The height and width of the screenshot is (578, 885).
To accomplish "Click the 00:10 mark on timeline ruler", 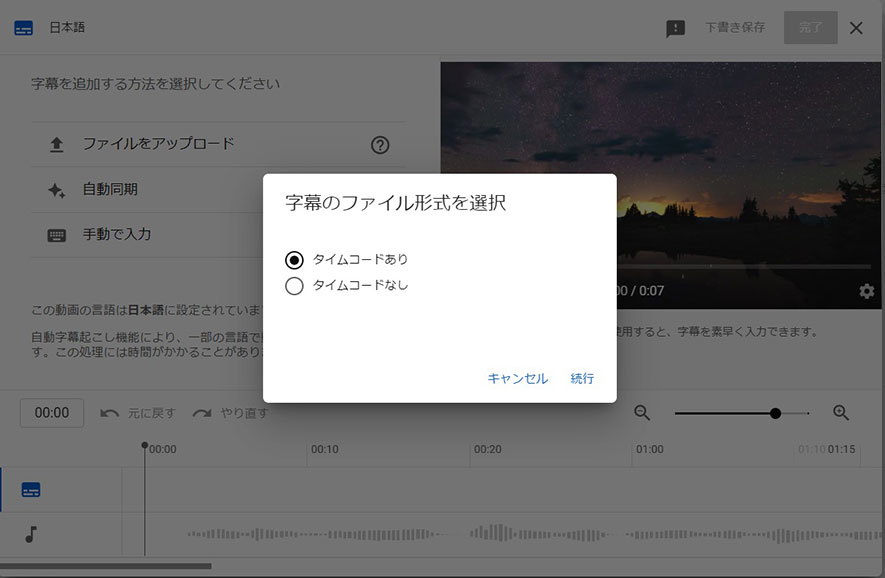I will [x=325, y=449].
